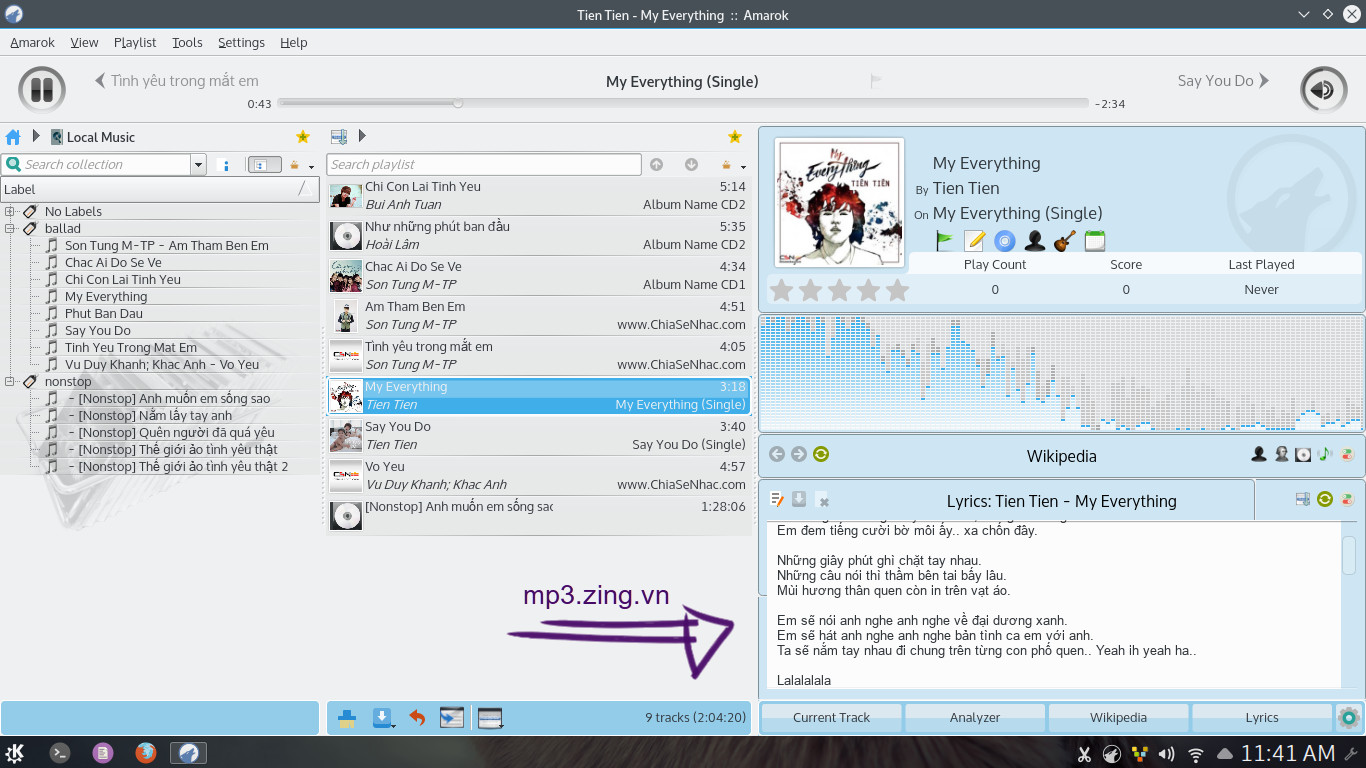Rate the track three stars
Viewport: 1366px width, 768px height.
(839, 290)
